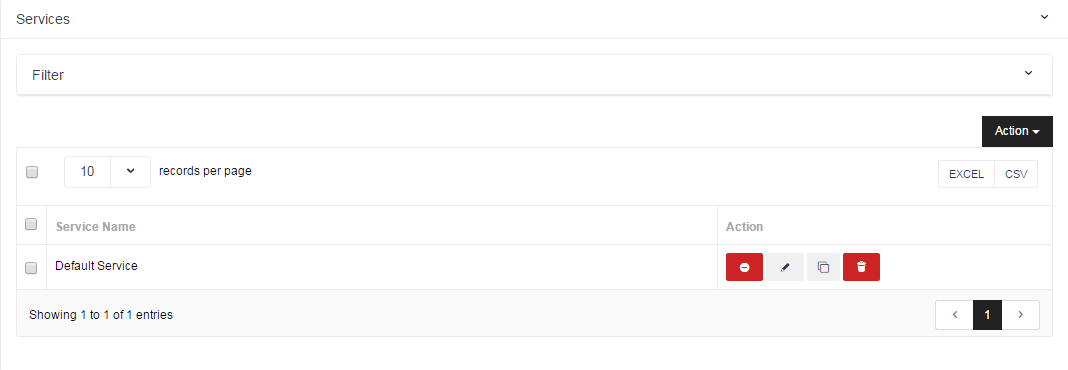The height and width of the screenshot is (370, 1068).
Task: Collapse the Services panel chevron
Action: pos(1044,17)
